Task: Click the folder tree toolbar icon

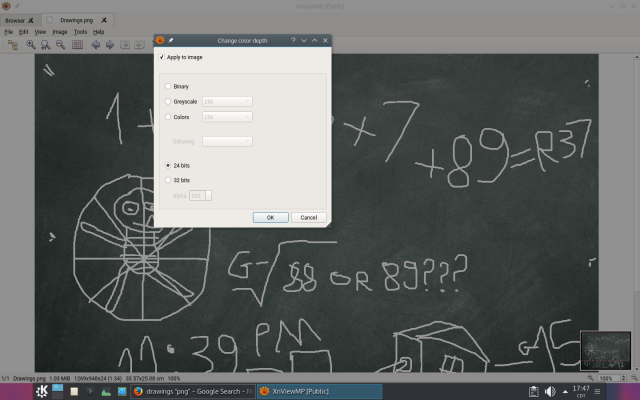Action: tap(13, 45)
